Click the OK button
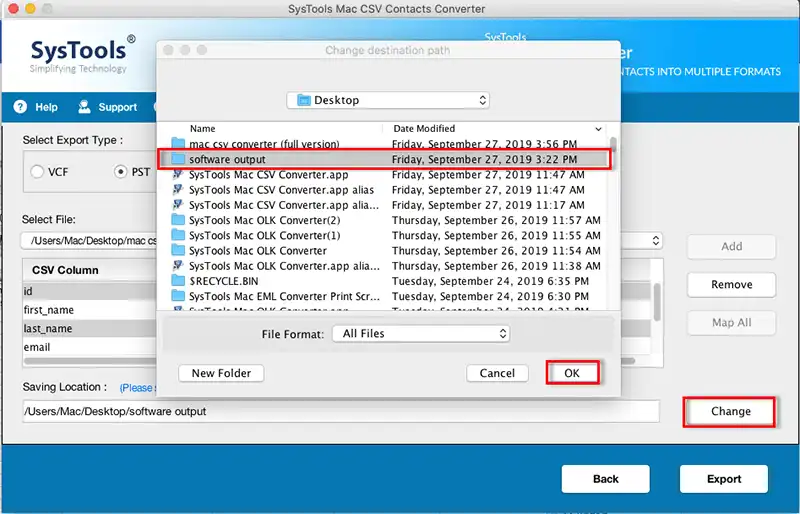Screen dimensions: 800x514 click(x=572, y=373)
